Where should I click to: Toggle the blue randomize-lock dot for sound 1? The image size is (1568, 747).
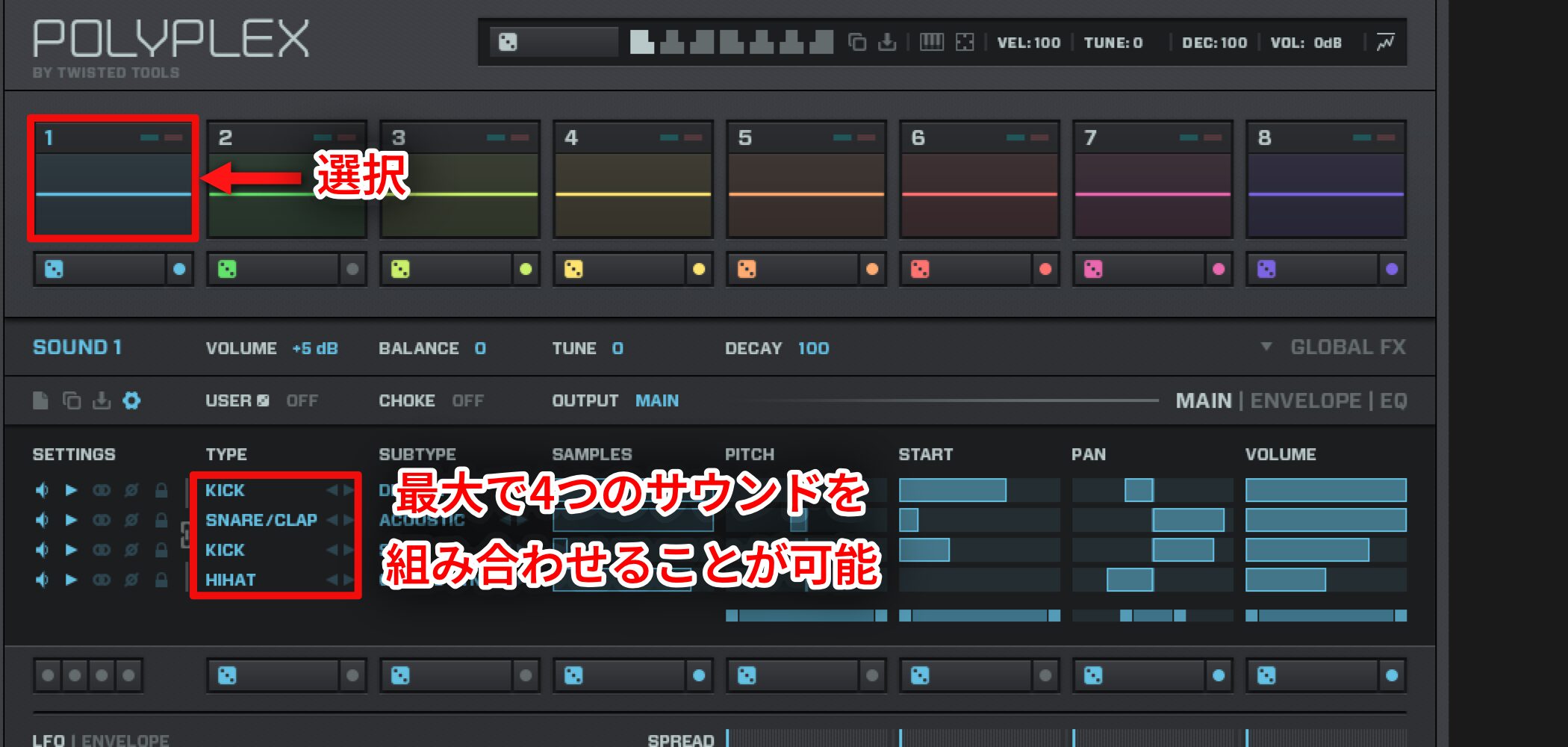[179, 269]
